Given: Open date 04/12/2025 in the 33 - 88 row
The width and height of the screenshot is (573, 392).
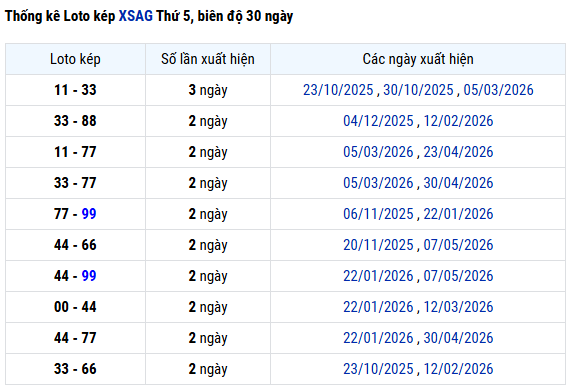Looking at the screenshot, I should tap(378, 121).
